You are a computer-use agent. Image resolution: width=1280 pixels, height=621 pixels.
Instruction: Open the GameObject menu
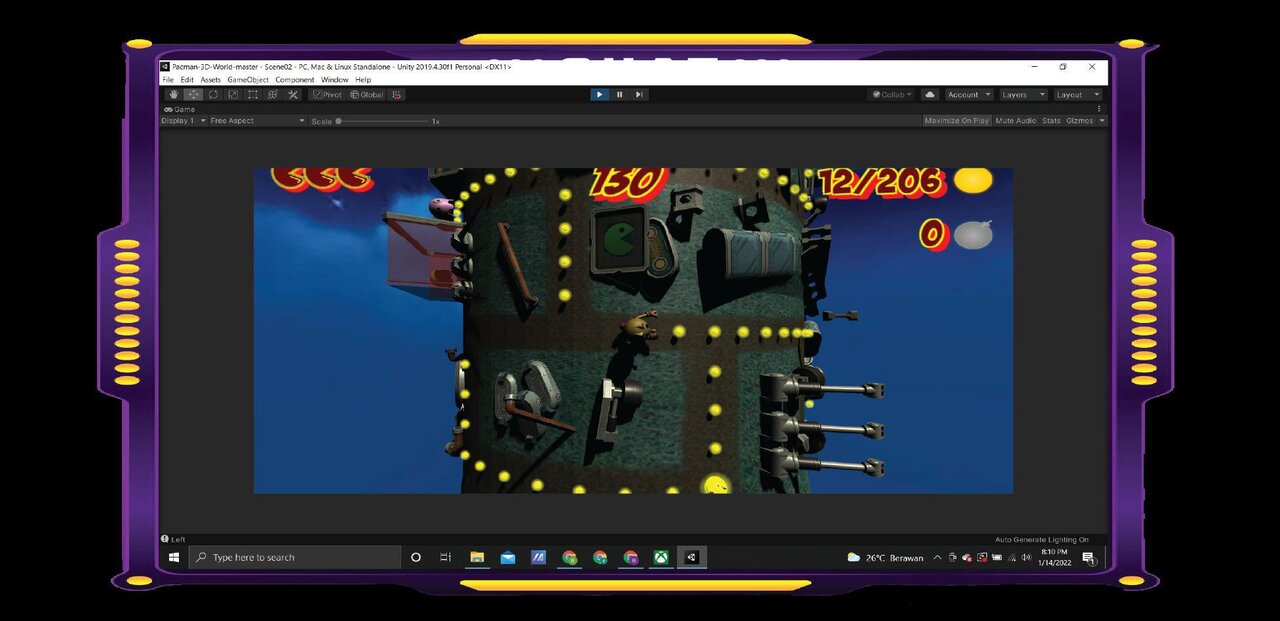248,80
